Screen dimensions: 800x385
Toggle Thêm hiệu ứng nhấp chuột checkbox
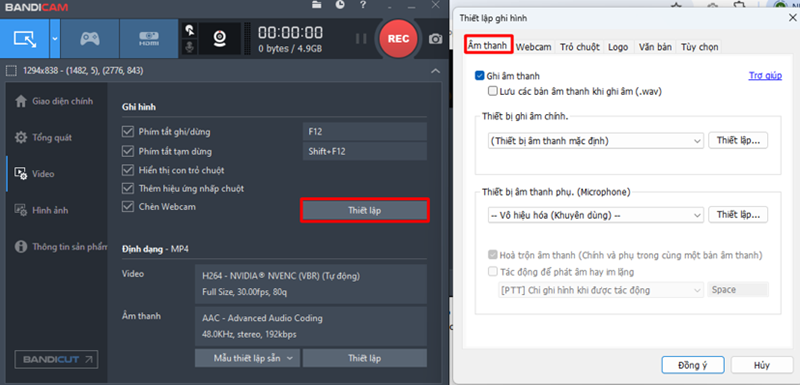coord(128,189)
